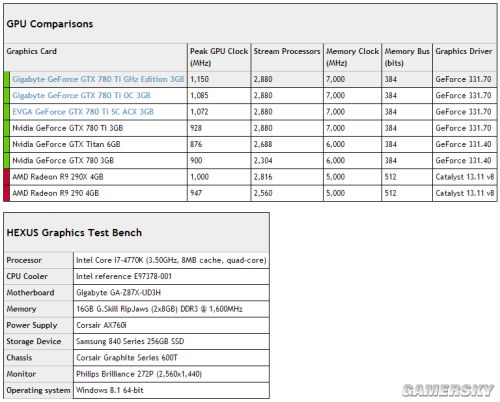The height and width of the screenshot is (402, 500).
Task: Open EVGA GeForce GTX 780 Ti SC ACX link
Action: (x=83, y=112)
